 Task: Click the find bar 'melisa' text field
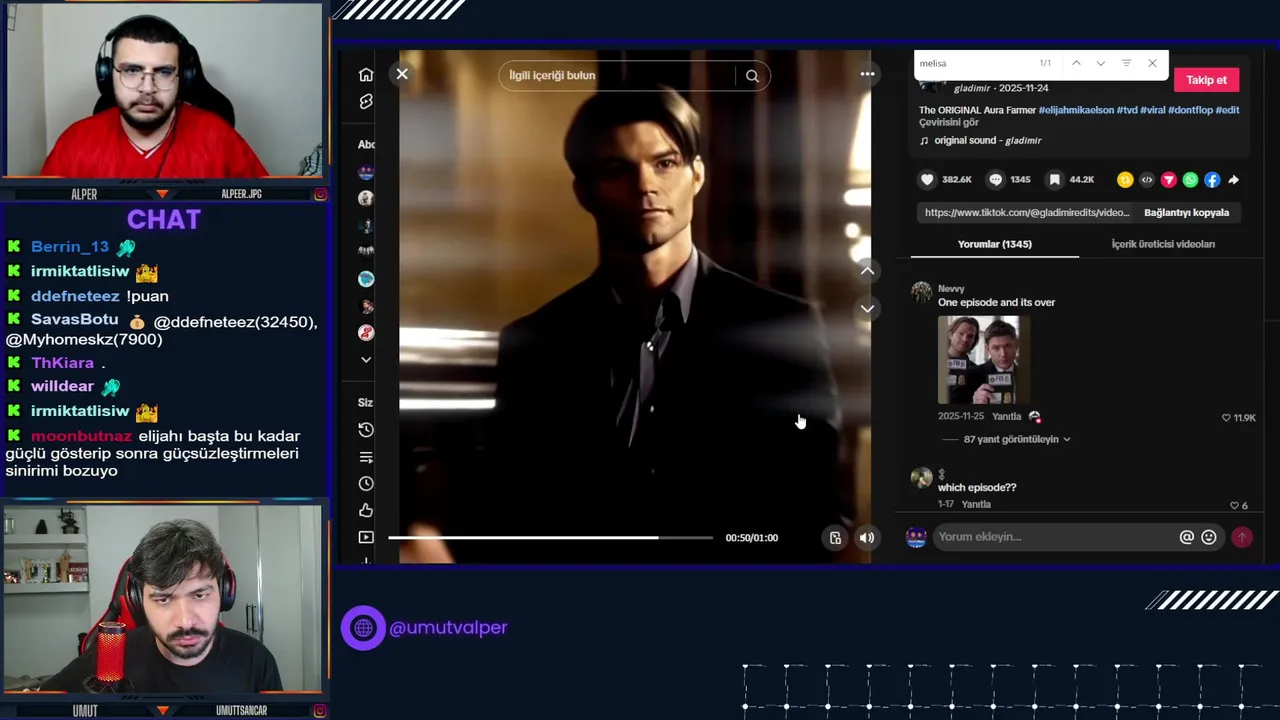[x=975, y=63]
